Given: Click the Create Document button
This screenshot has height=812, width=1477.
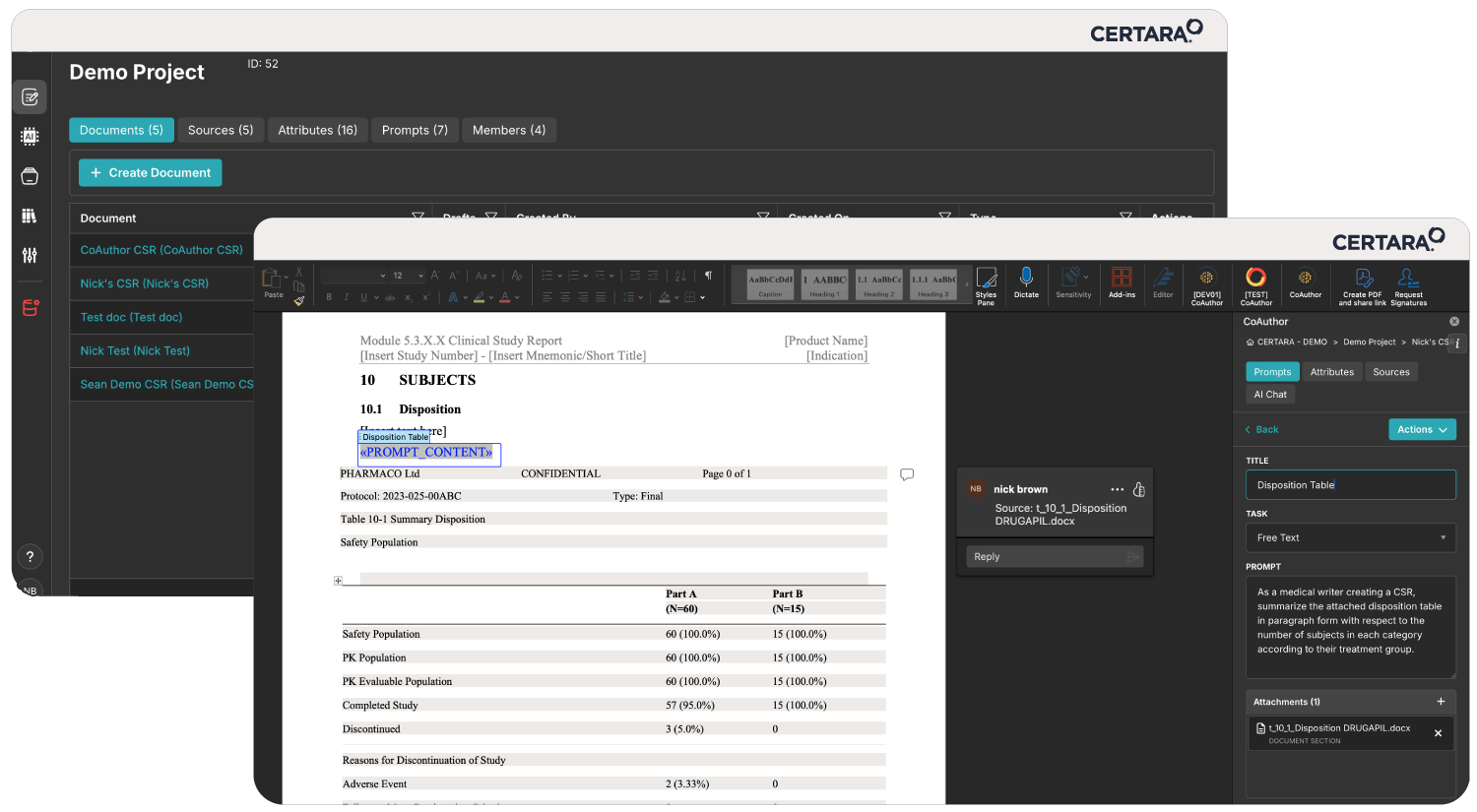Looking at the screenshot, I should 151,172.
